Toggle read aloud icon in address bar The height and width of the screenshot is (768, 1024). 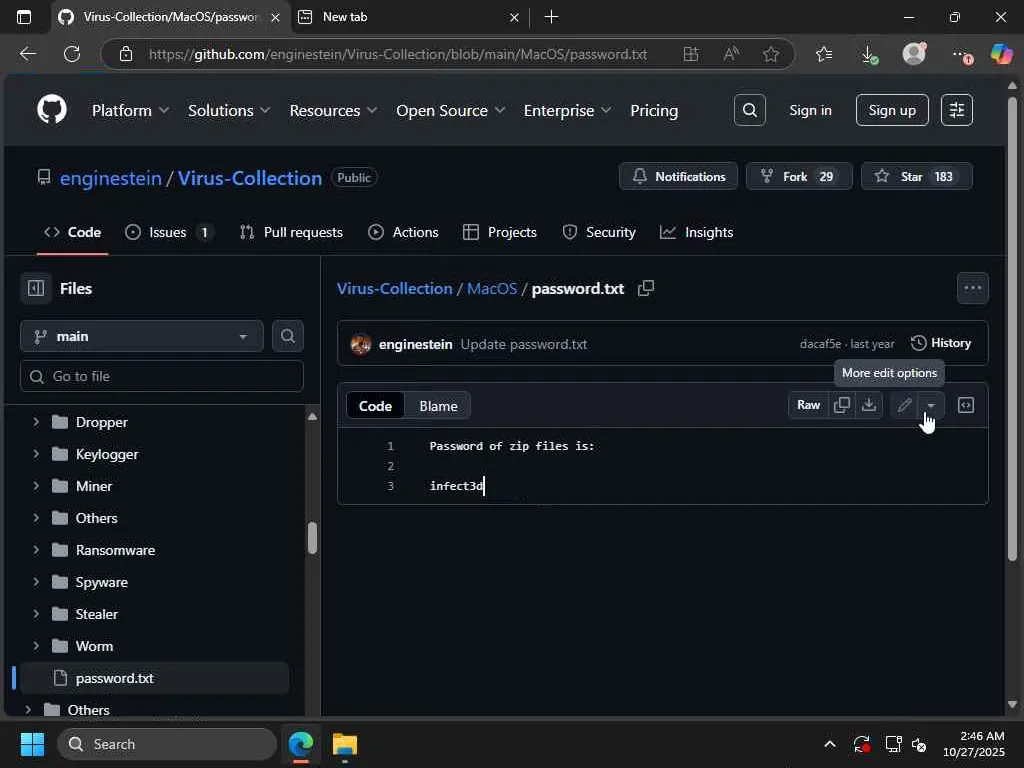coord(731,54)
